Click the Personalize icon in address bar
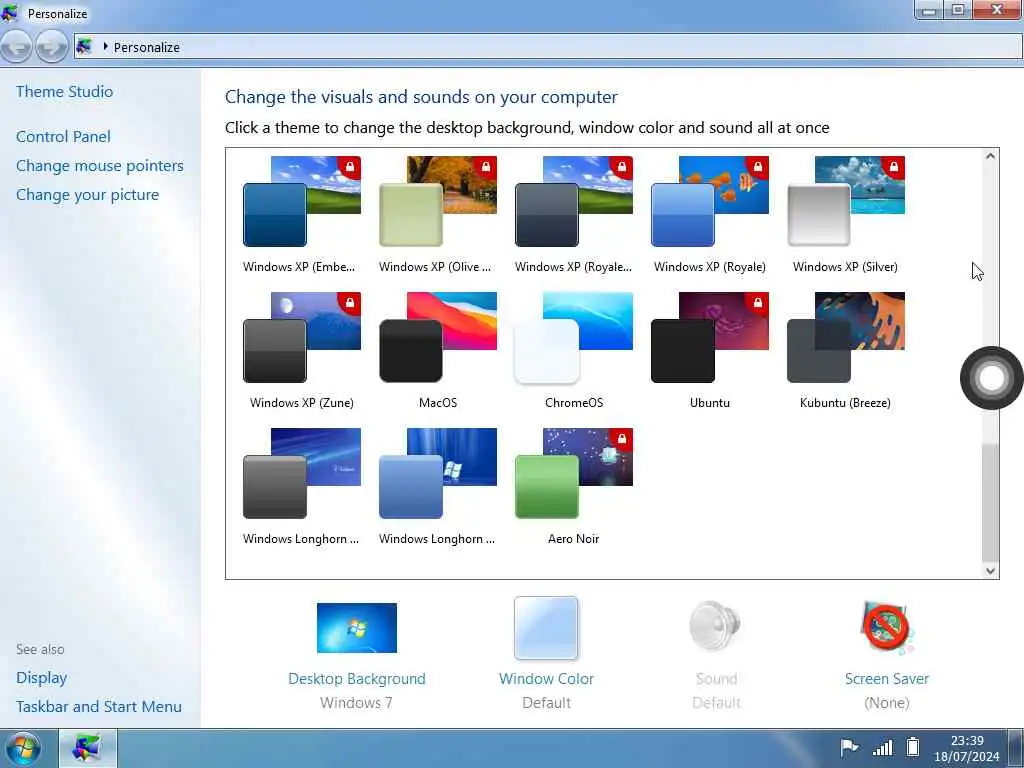Viewport: 1024px width, 768px height. coord(84,46)
